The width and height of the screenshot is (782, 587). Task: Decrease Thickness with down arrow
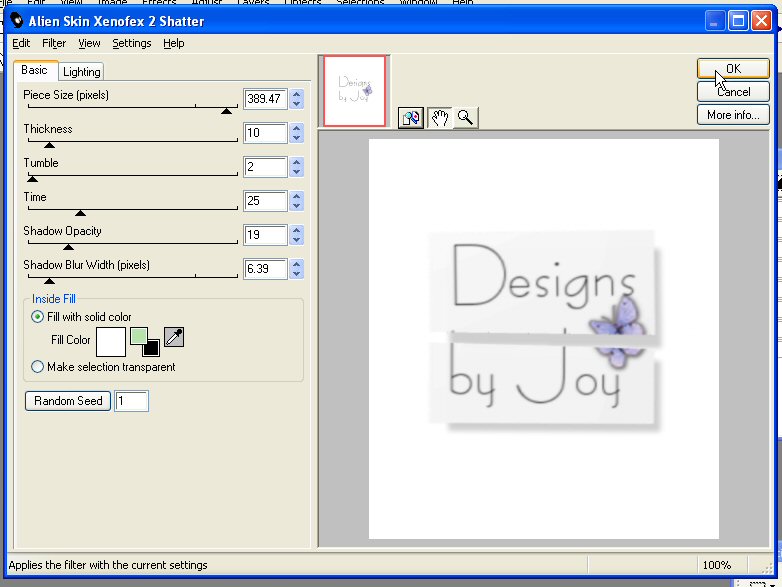click(297, 138)
